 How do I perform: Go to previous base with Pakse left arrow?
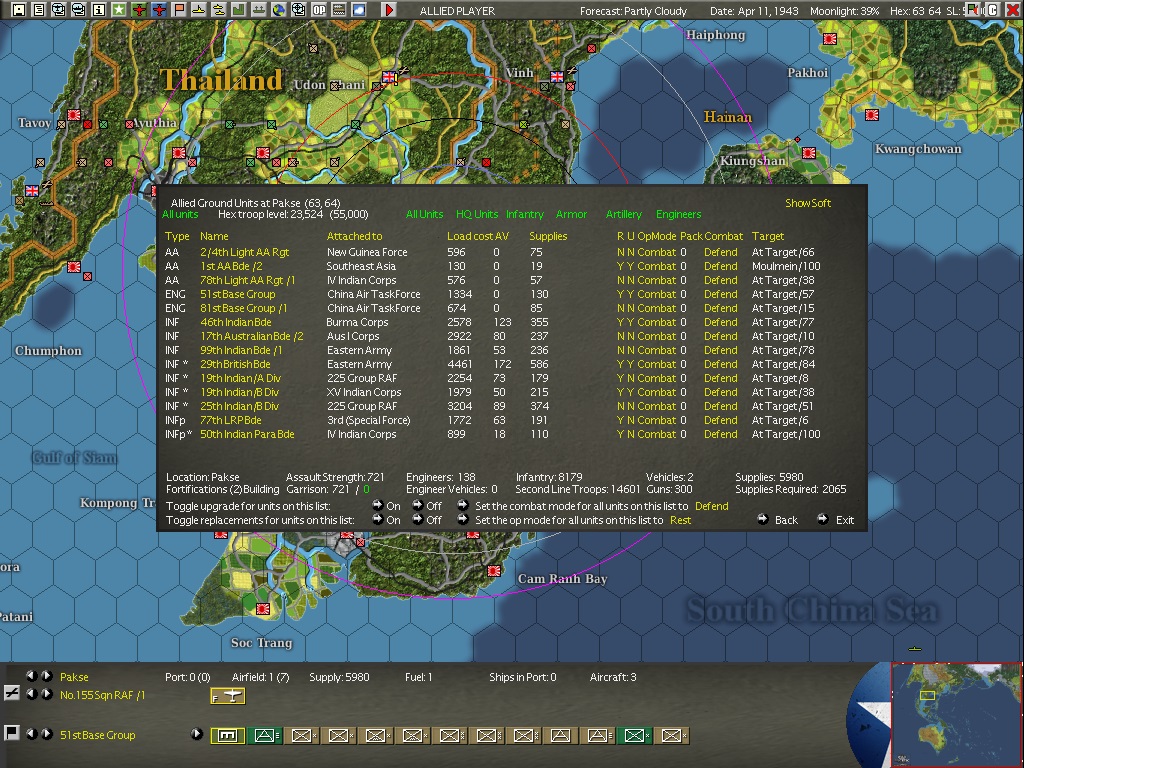pos(31,675)
